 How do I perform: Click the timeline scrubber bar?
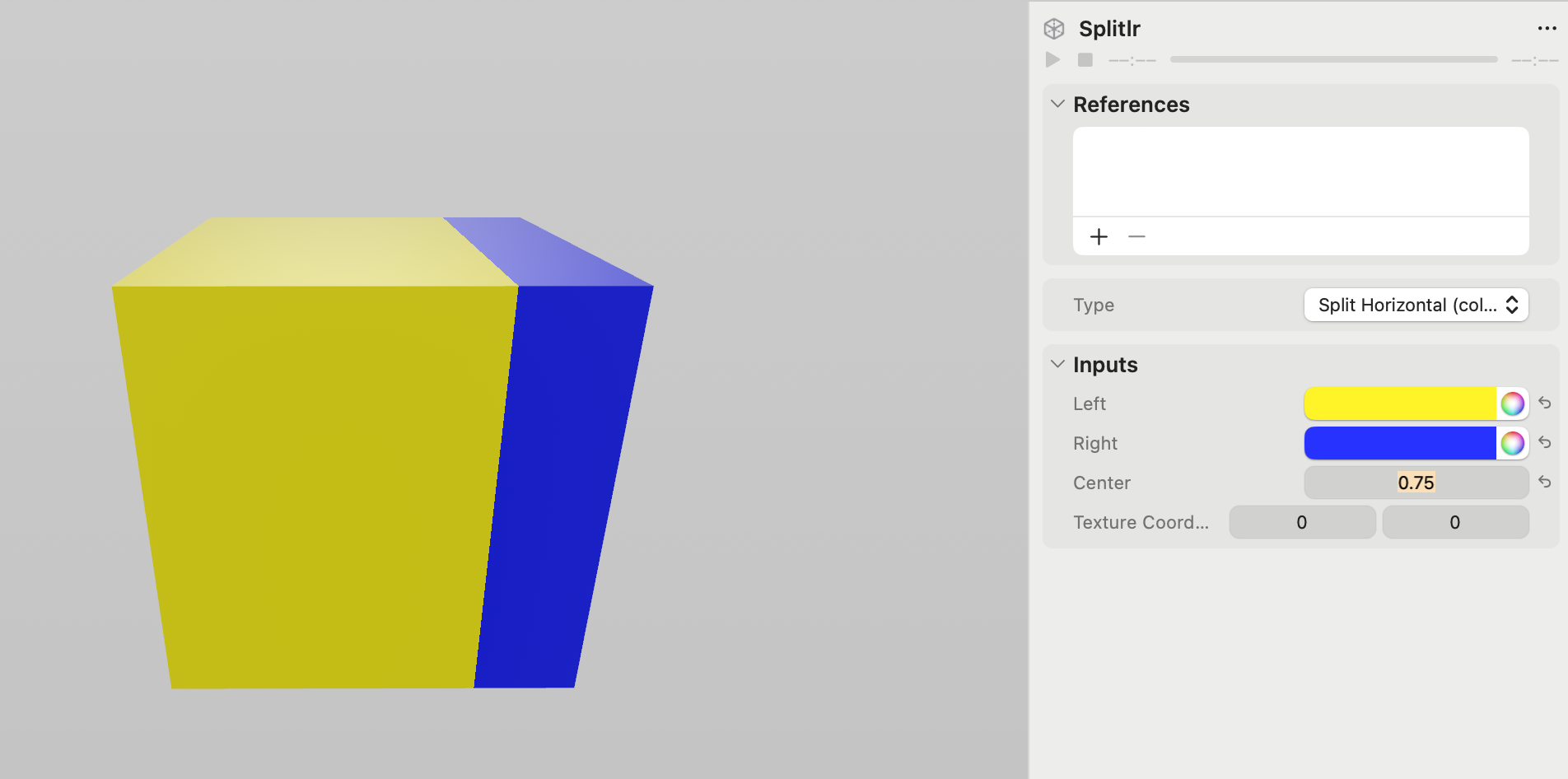[x=1333, y=59]
